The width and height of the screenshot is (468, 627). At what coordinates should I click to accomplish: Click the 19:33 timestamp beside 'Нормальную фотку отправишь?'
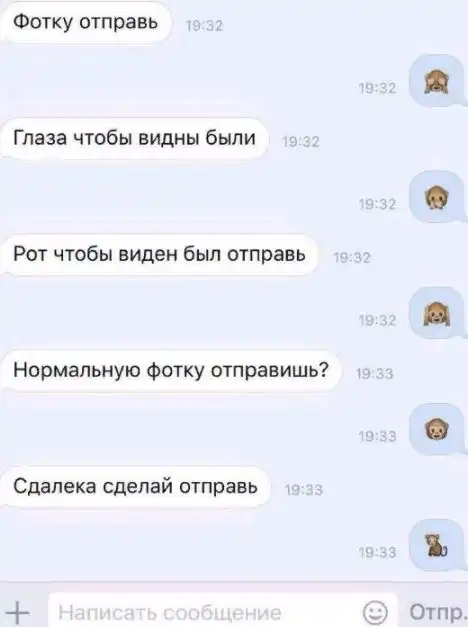374,374
